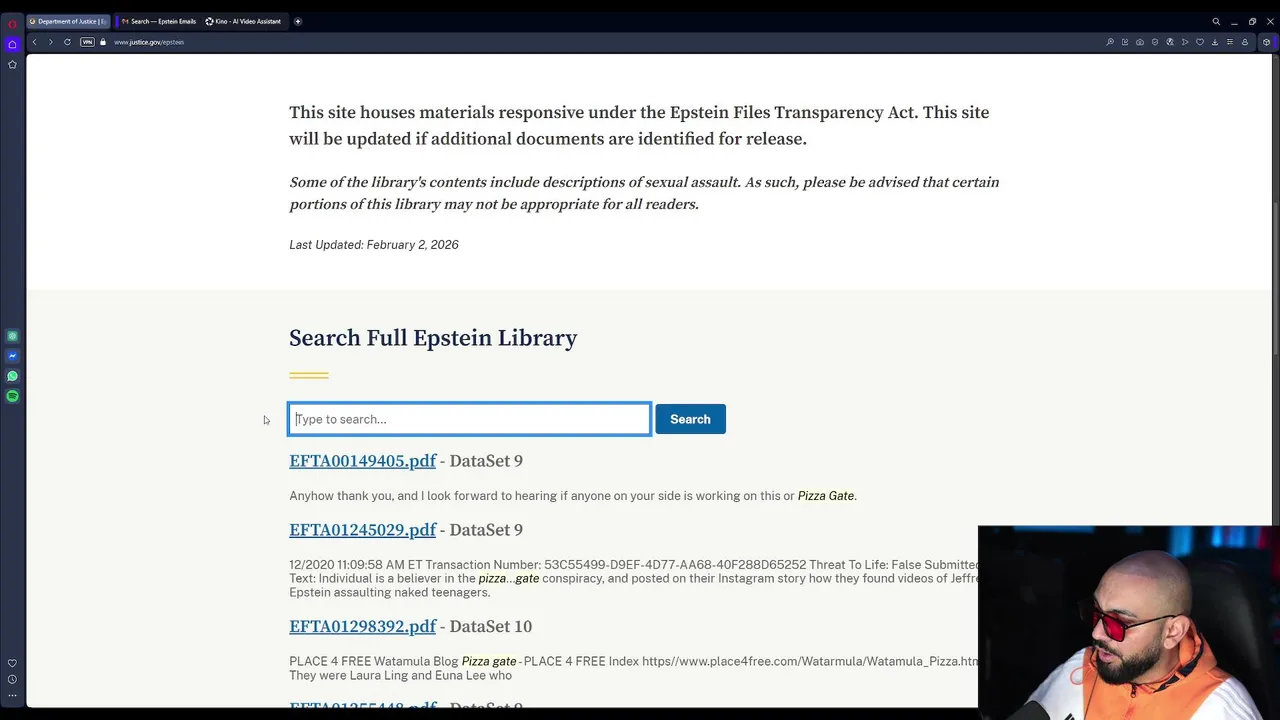This screenshot has width=1280, height=720.
Task: Open the downloads icon
Action: coord(1215,42)
